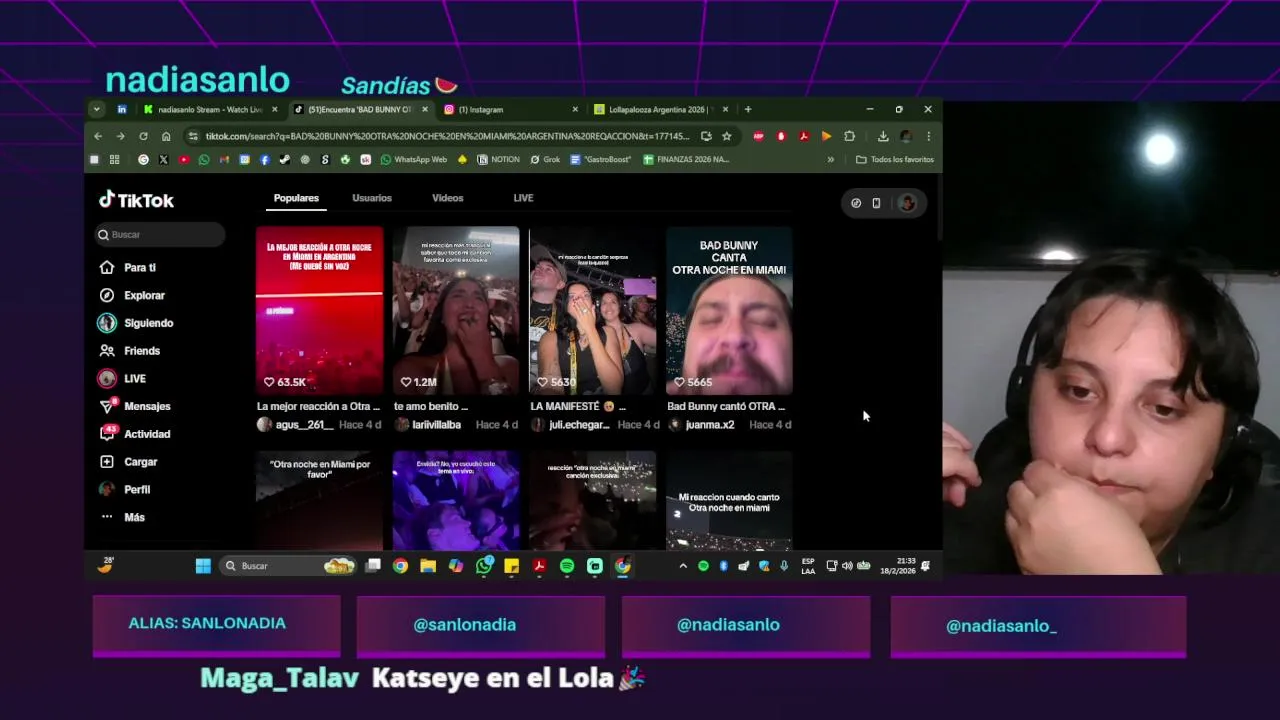Screen dimensions: 1280x720
Task: Click the 63.5K likes count
Action: (284, 382)
